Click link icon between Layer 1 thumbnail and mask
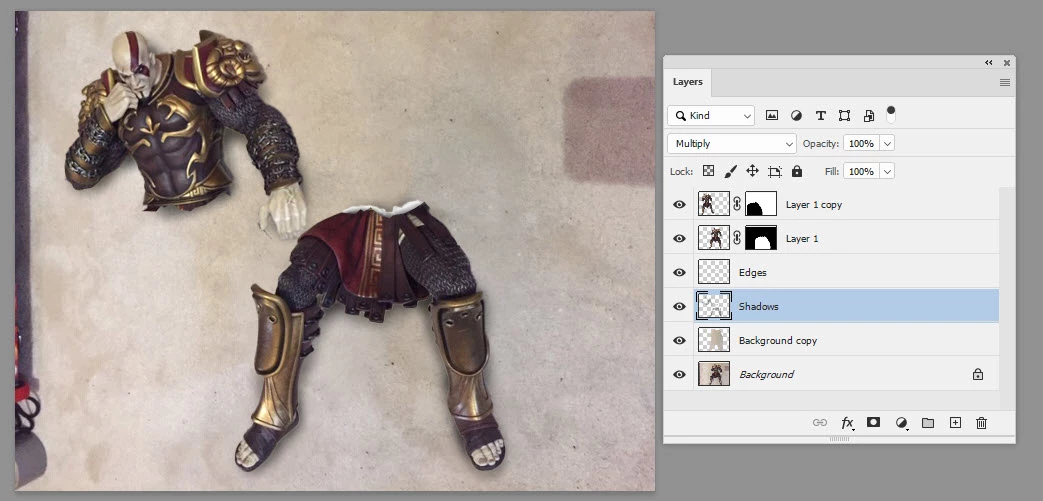 pyautogui.click(x=737, y=238)
